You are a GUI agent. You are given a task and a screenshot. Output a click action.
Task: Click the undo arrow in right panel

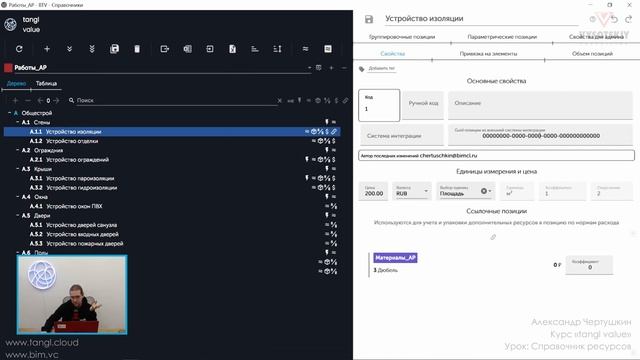tap(614, 19)
